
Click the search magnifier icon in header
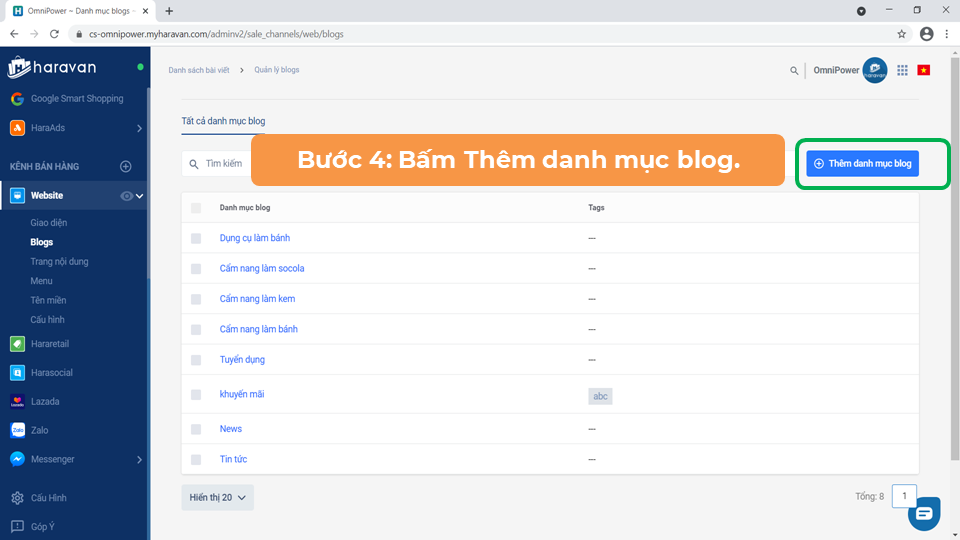(x=795, y=71)
